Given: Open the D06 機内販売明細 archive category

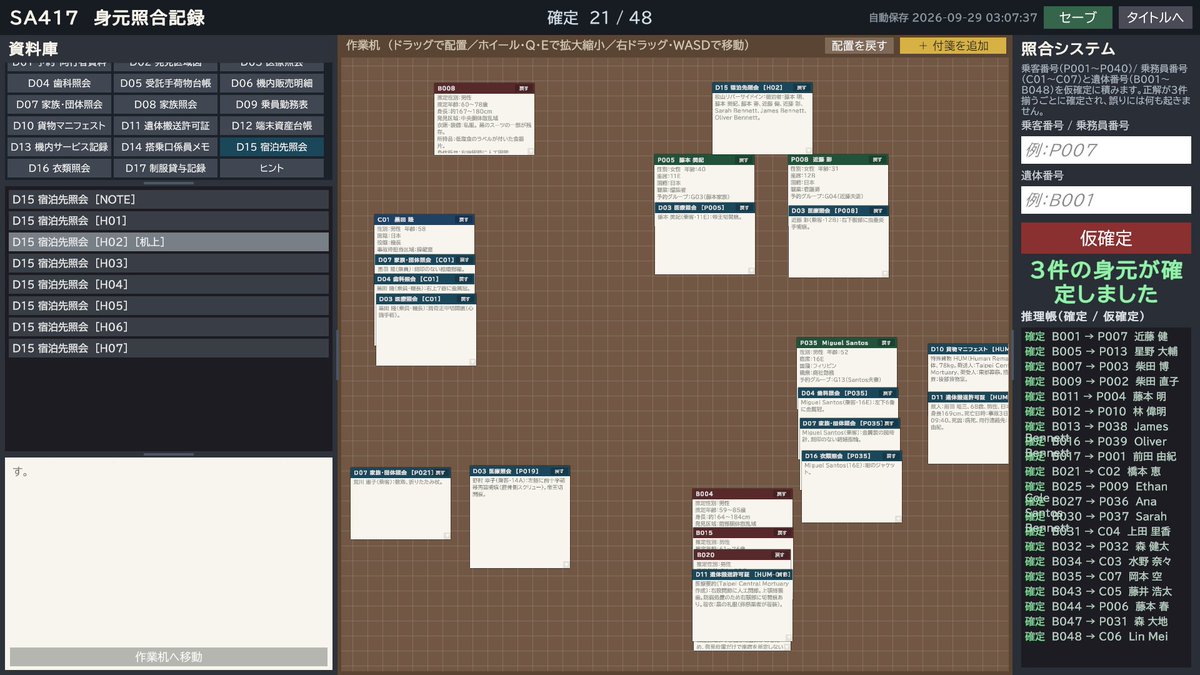Looking at the screenshot, I should (x=271, y=84).
